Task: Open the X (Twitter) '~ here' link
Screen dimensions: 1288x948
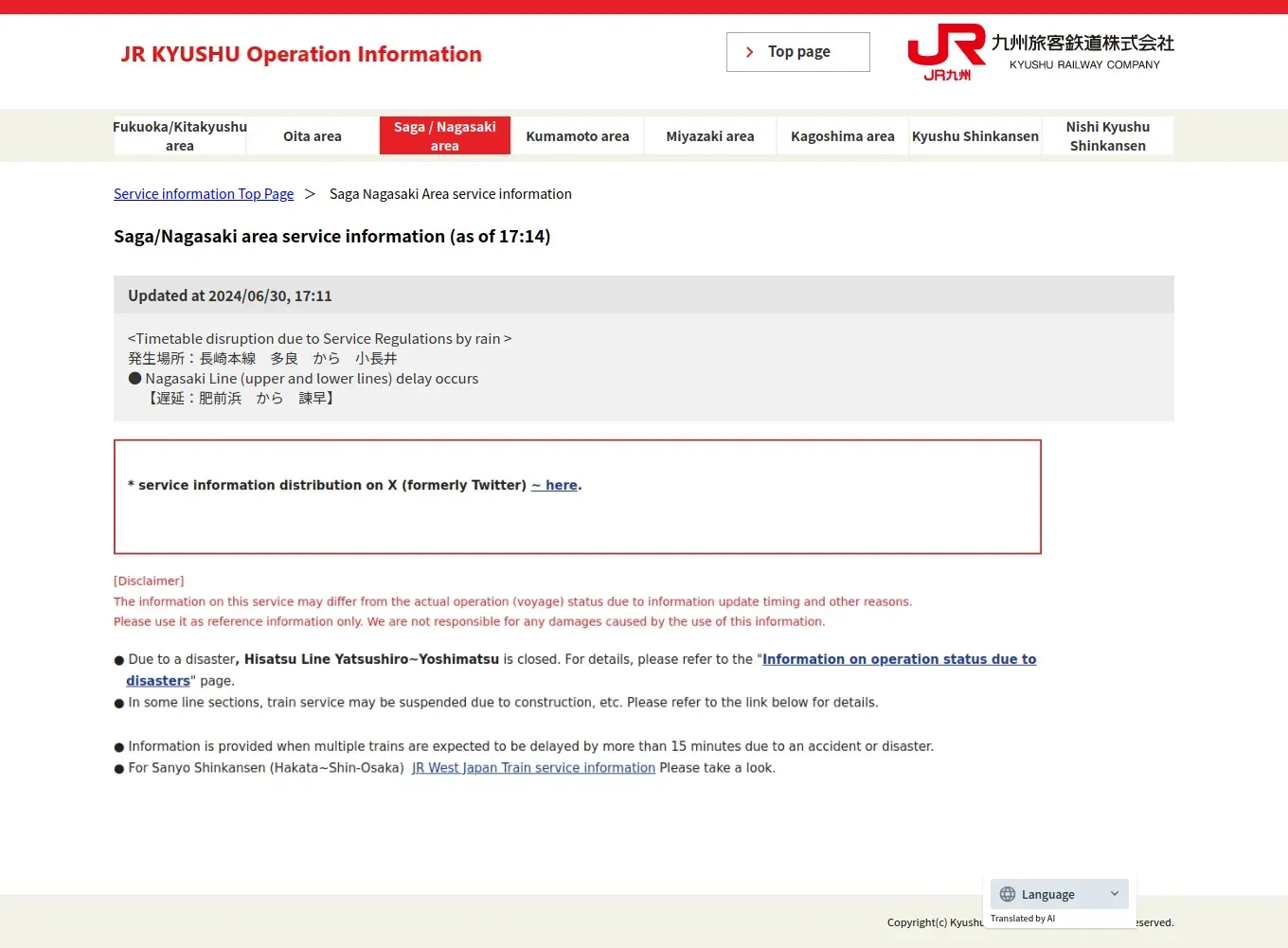Action: (x=554, y=485)
